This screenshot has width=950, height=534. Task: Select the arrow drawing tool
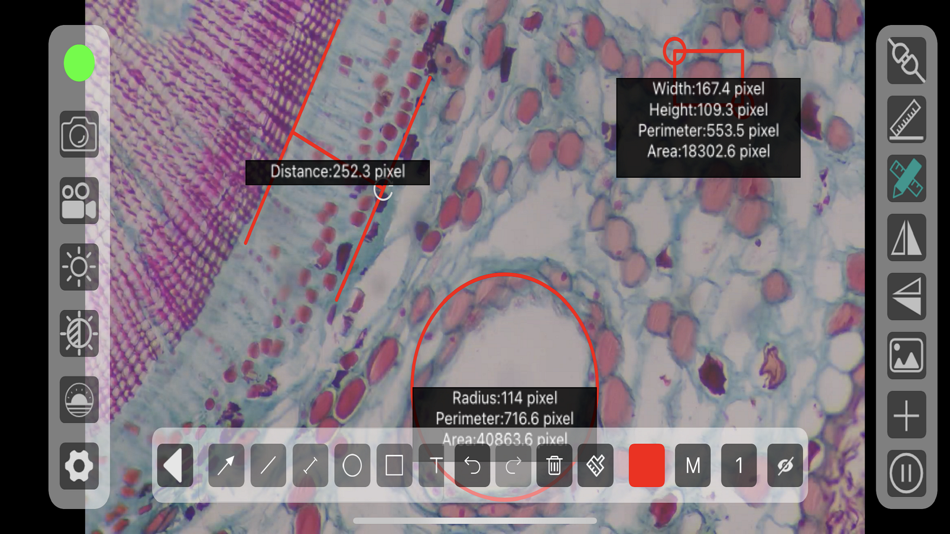tap(226, 466)
